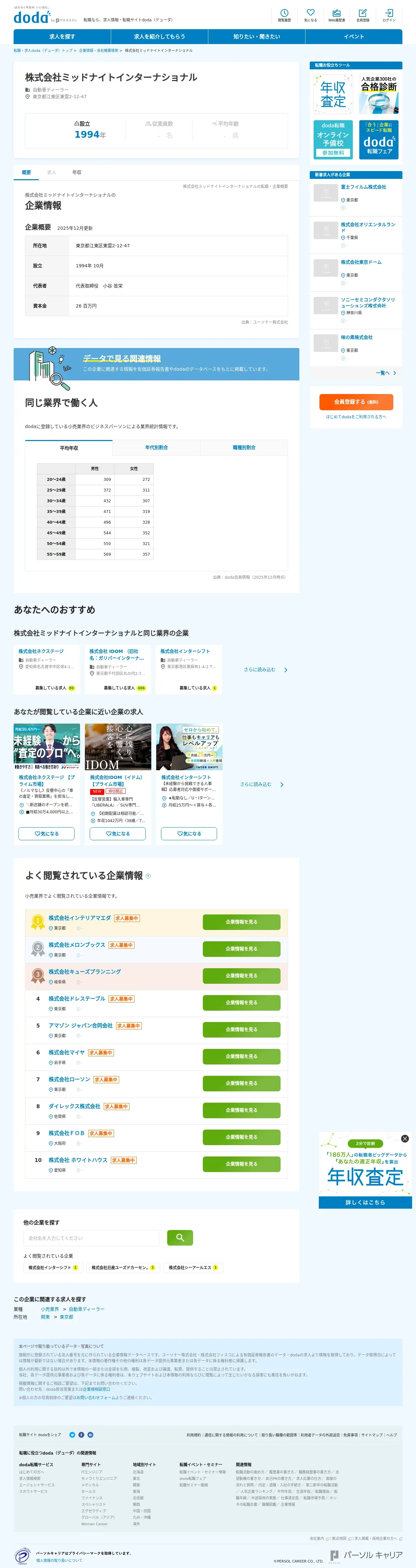
Task: Click the 株式会社ドレステーブル company link
Action: 77,999
